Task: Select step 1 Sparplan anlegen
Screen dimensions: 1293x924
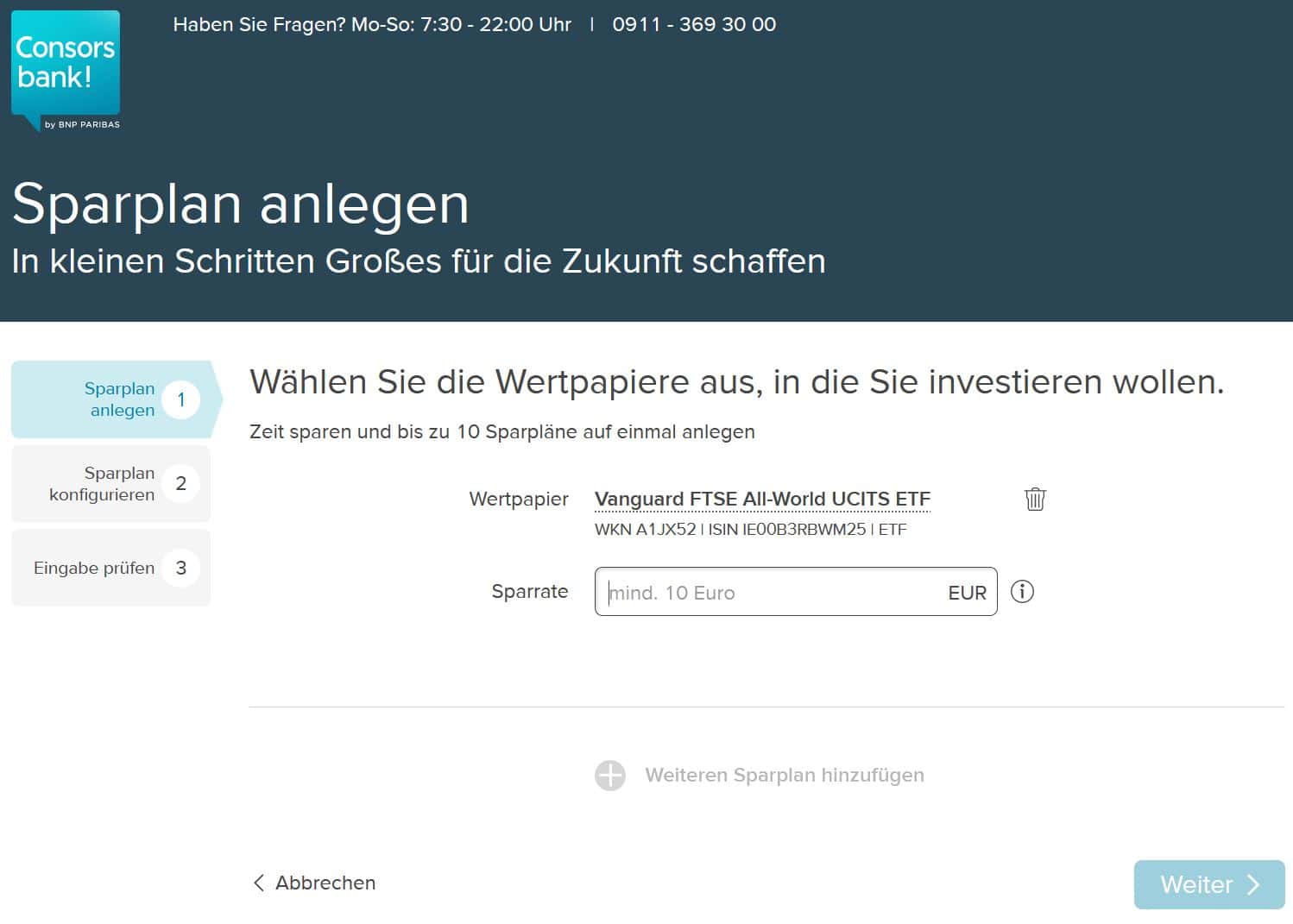Action: [117, 399]
